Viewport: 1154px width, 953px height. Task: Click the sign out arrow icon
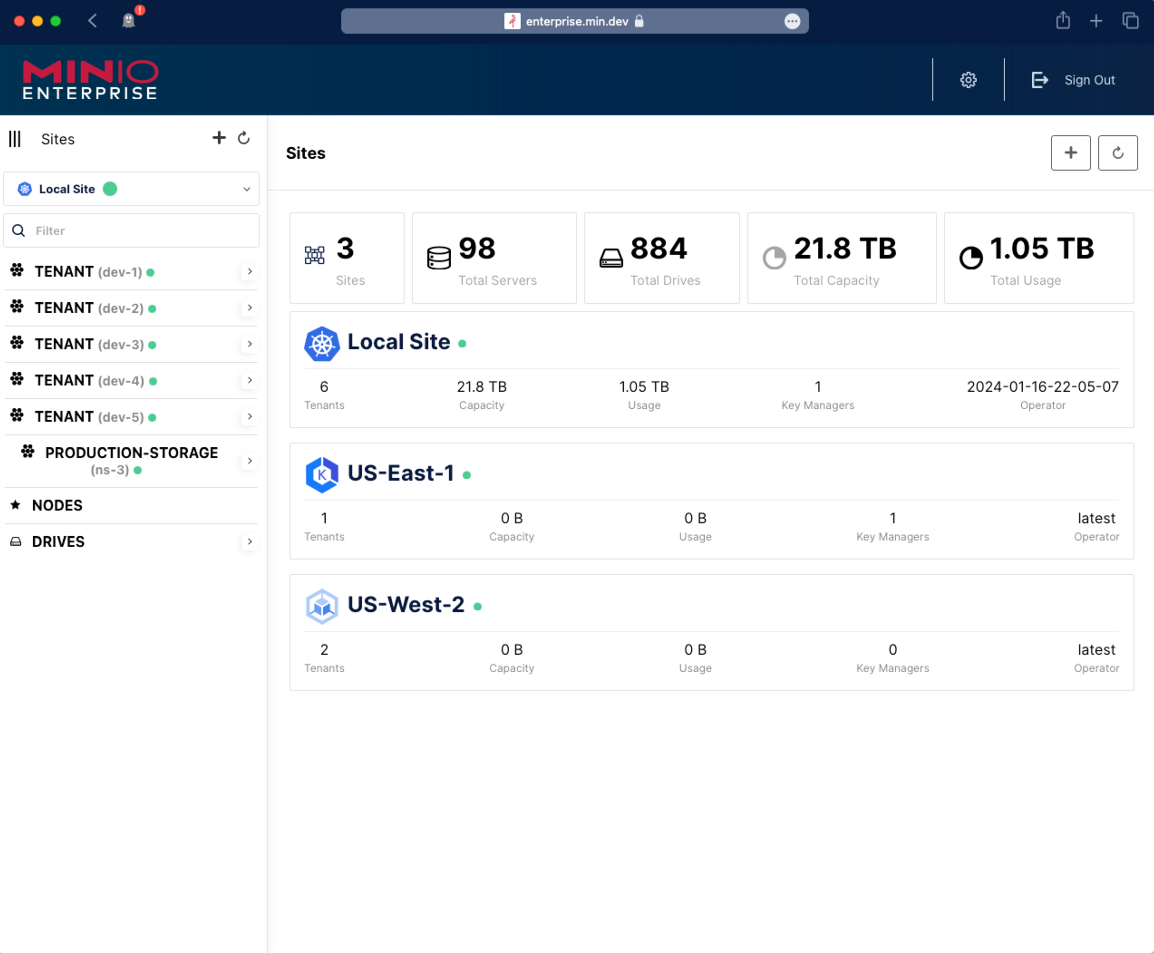[1039, 80]
